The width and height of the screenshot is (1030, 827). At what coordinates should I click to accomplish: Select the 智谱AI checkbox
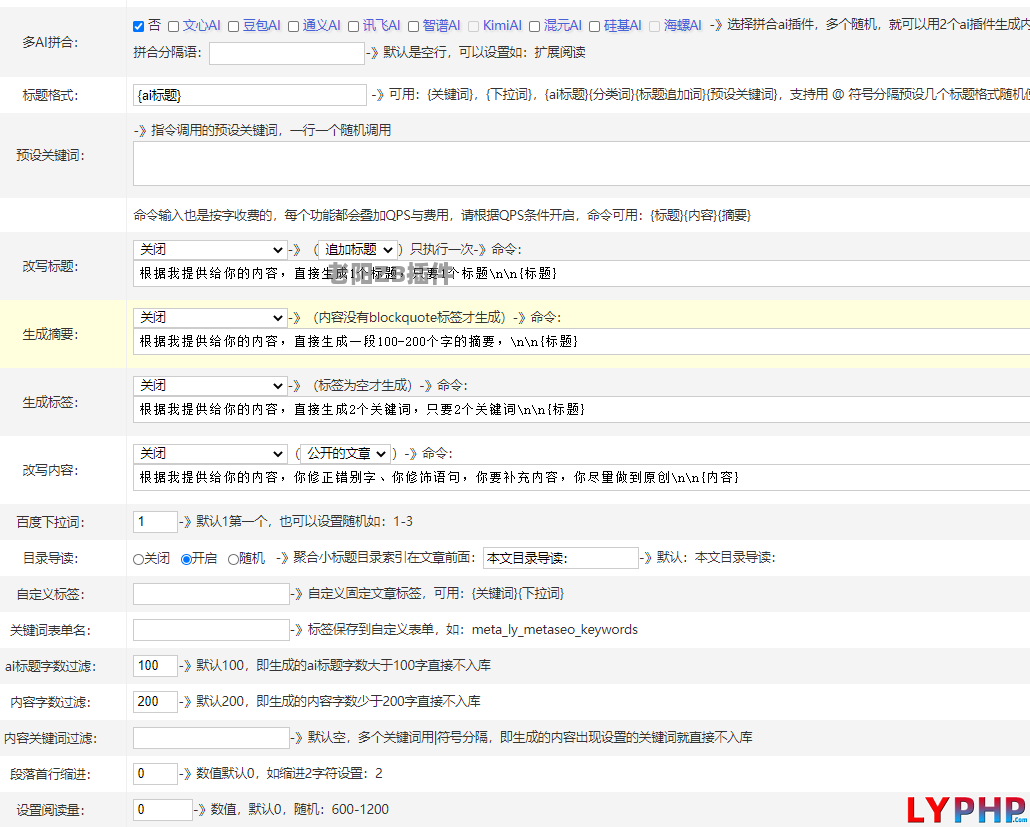point(413,26)
